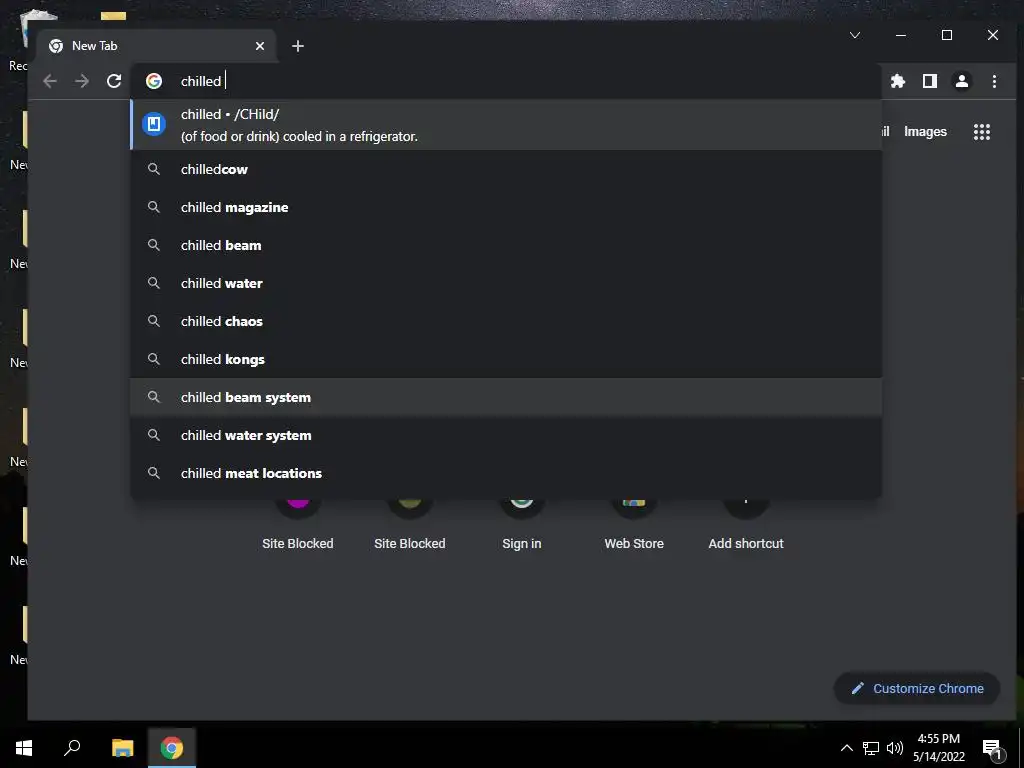The height and width of the screenshot is (768, 1024).
Task: Go back with the back arrow
Action: click(50, 81)
